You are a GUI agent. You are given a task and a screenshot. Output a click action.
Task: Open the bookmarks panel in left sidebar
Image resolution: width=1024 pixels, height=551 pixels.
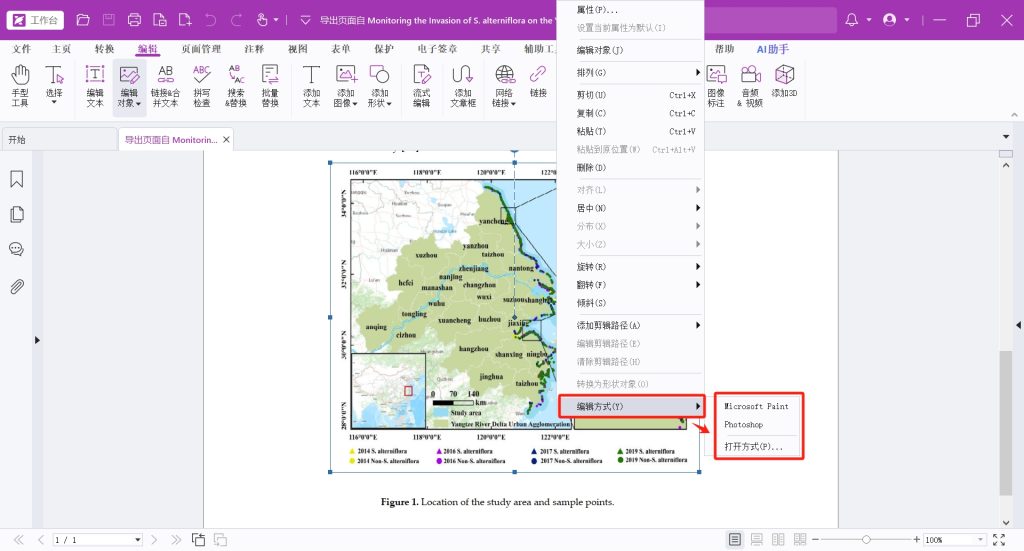(x=17, y=179)
